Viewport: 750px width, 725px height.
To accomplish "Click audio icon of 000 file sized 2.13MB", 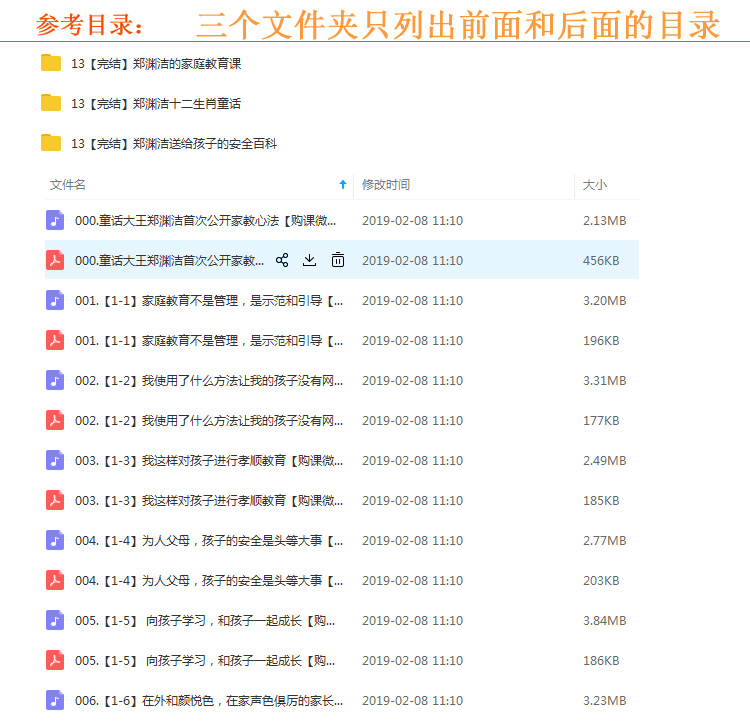I will (55, 220).
